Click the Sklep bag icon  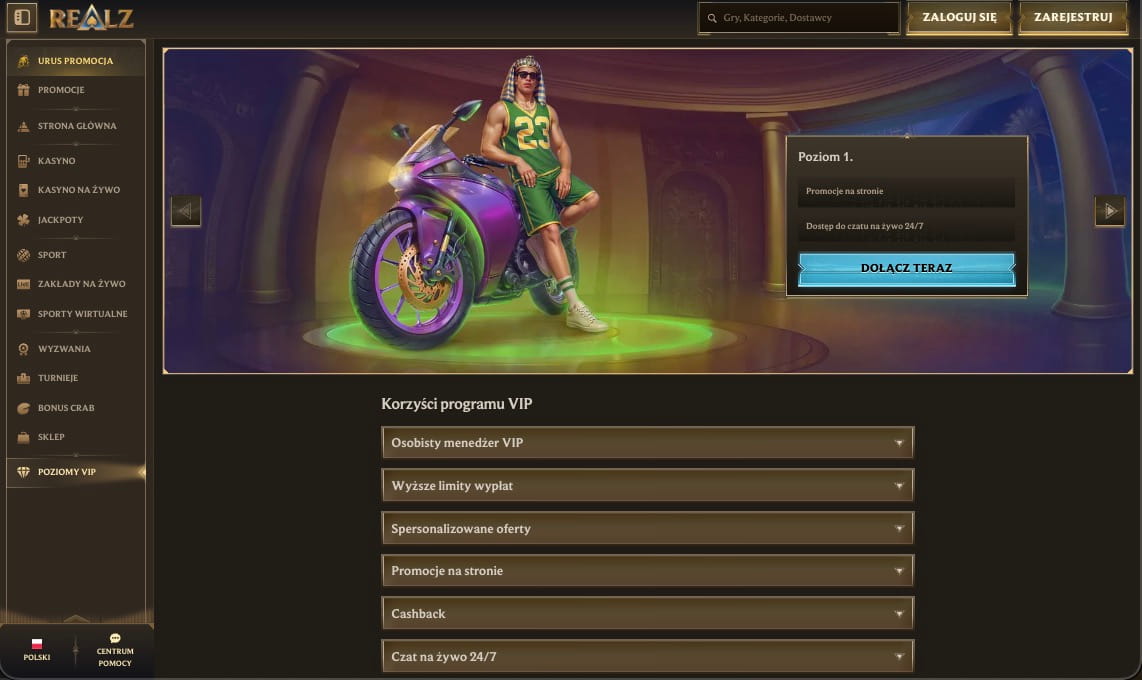[x=23, y=437]
